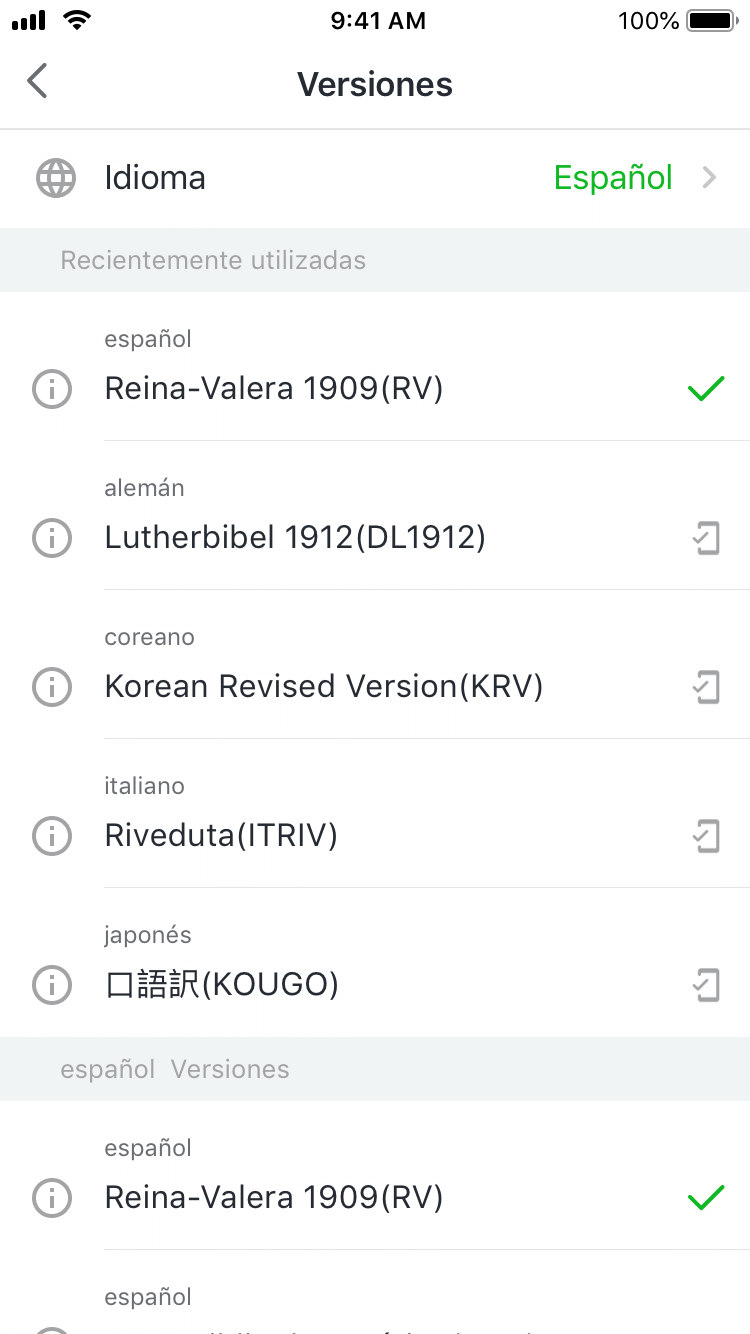
Task: Download the Riveduta Italian version
Action: 706,835
